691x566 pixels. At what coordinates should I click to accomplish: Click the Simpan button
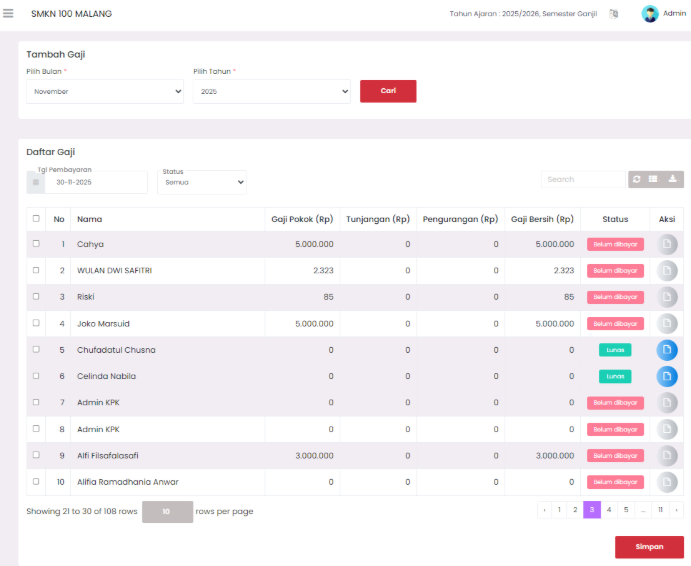(649, 547)
